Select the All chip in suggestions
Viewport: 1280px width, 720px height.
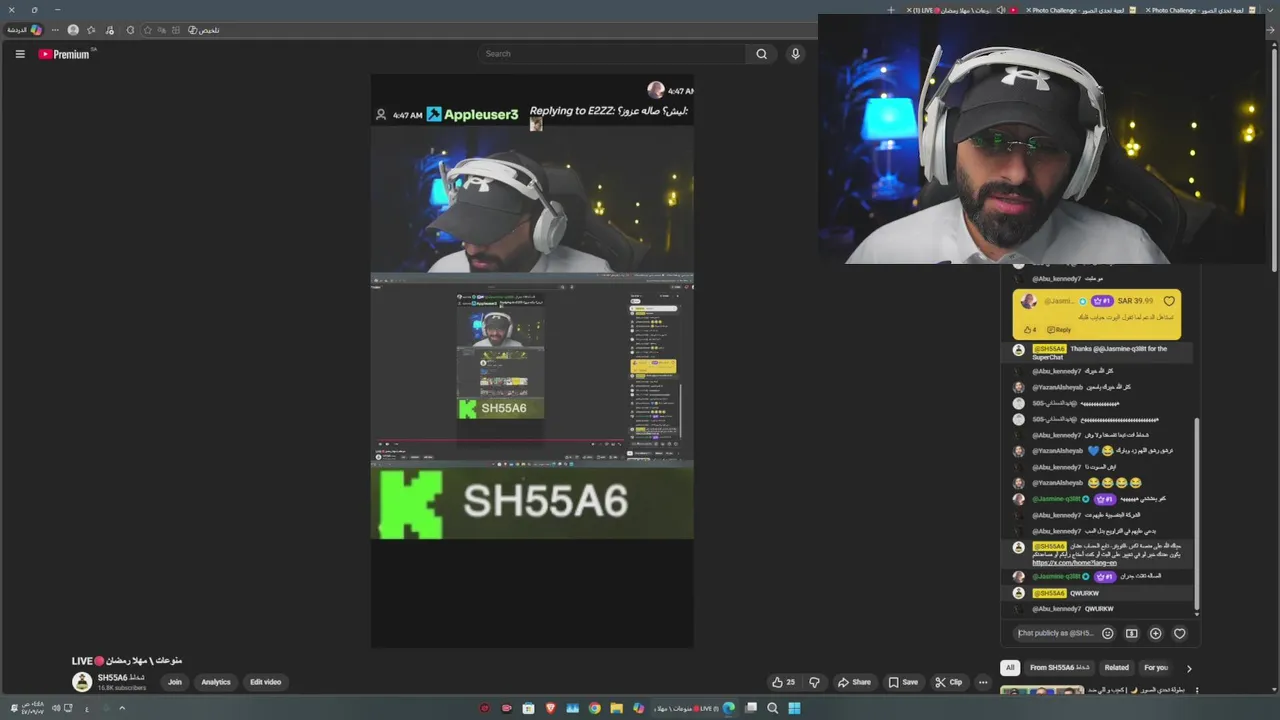pyautogui.click(x=1010, y=668)
